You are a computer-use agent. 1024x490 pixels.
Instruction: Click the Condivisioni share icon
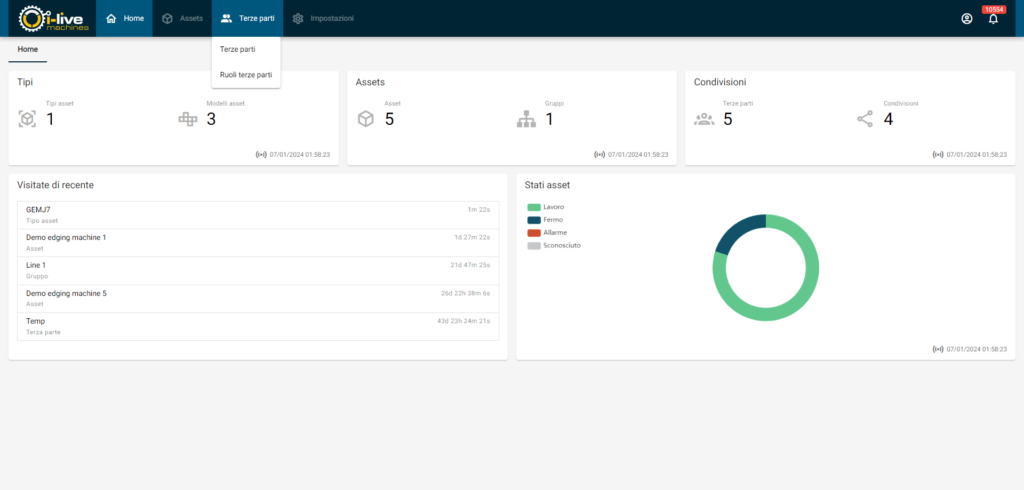click(865, 119)
